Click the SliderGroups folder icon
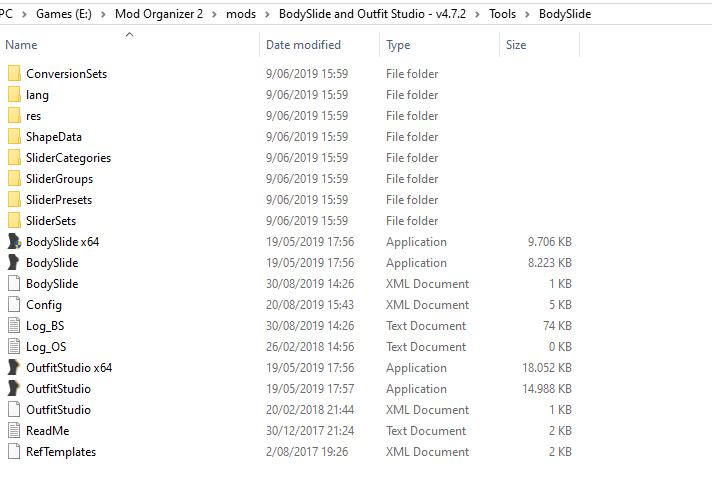Image resolution: width=712 pixels, height=499 pixels. (x=14, y=178)
